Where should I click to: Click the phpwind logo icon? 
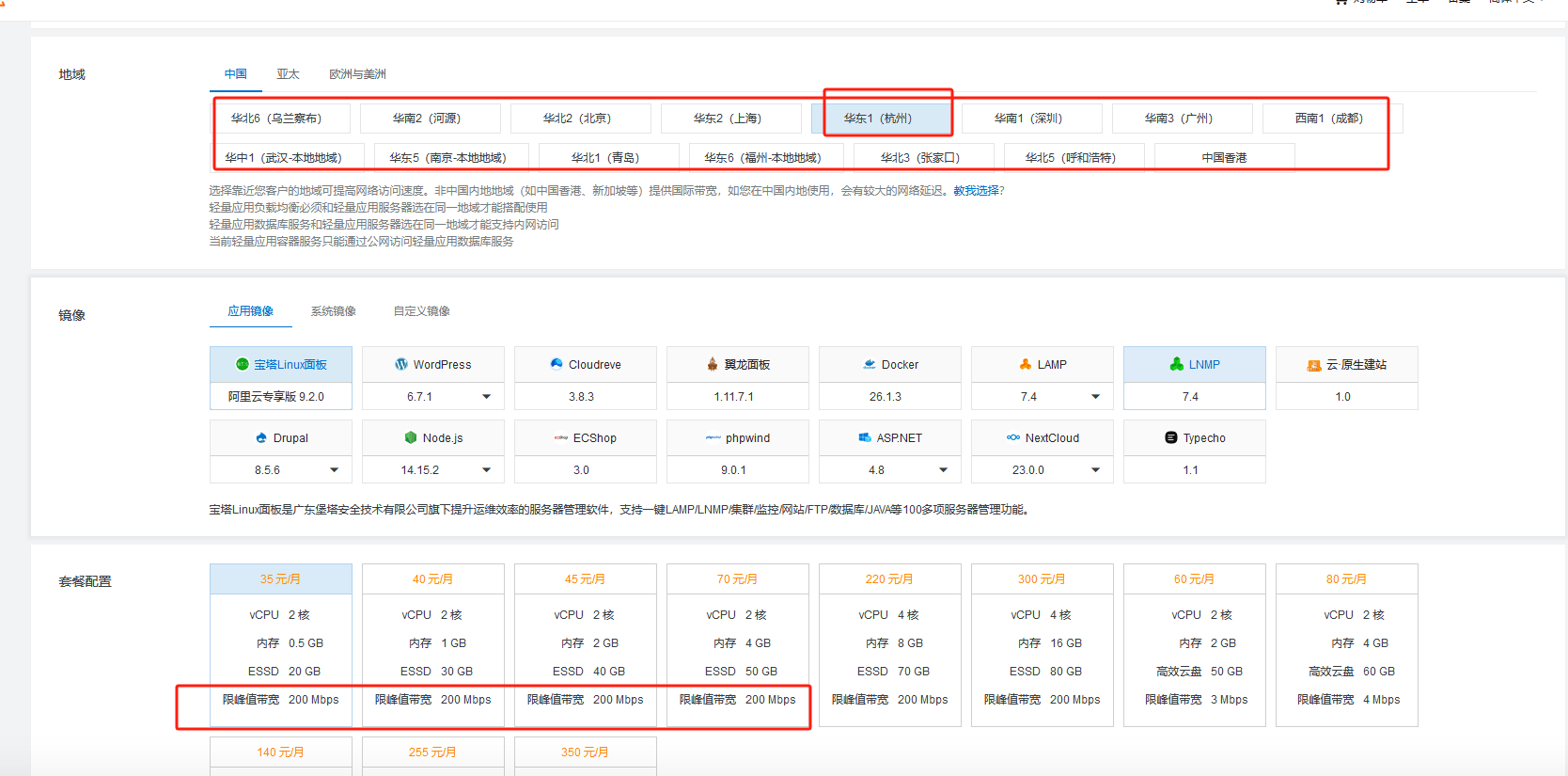tap(713, 437)
